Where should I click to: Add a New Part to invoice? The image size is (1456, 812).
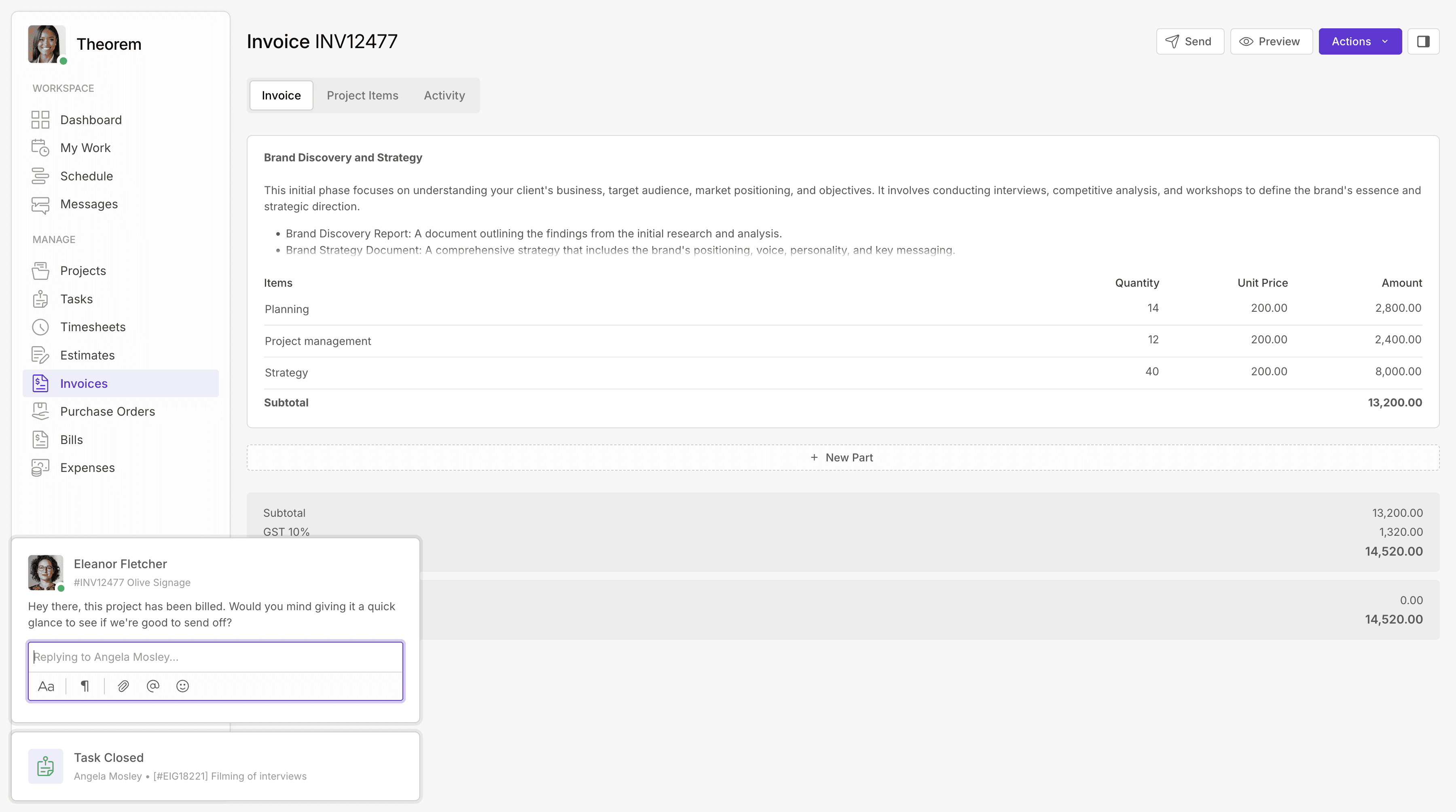[842, 458]
